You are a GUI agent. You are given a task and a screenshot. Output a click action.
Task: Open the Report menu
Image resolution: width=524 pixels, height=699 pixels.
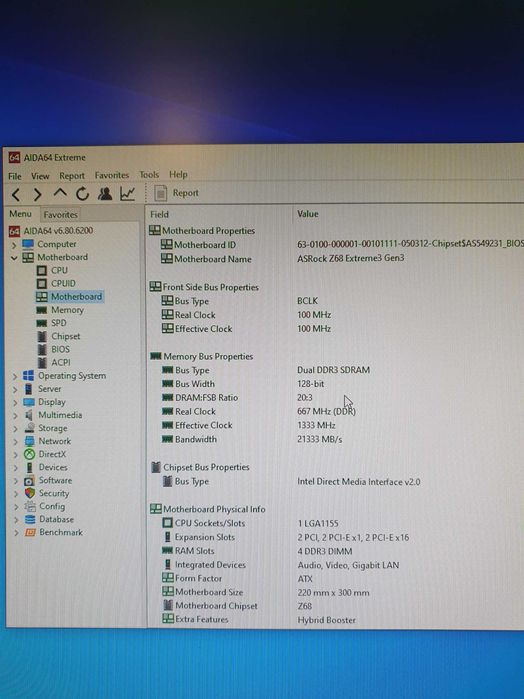coord(72,176)
